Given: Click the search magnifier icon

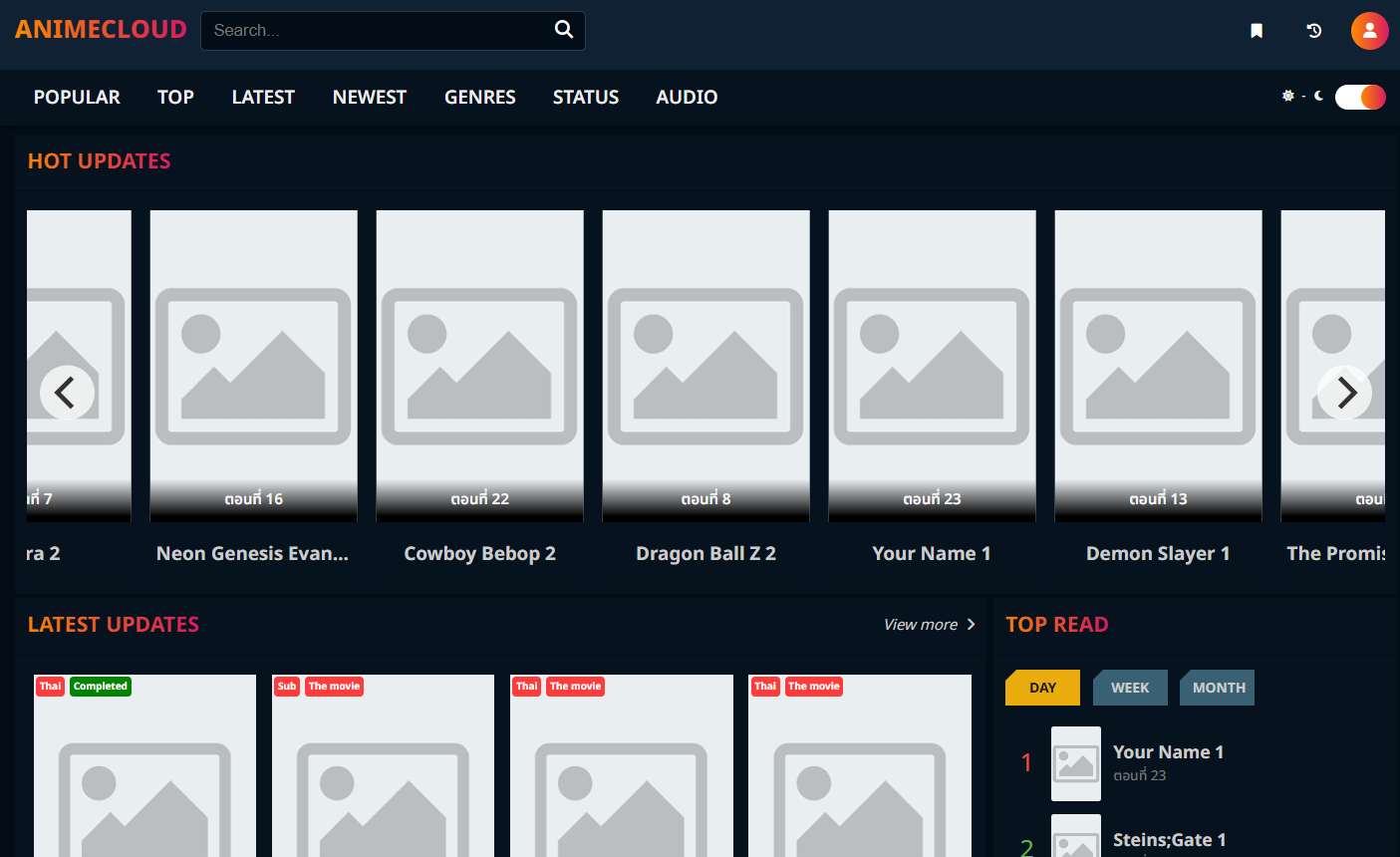Looking at the screenshot, I should point(563,30).
